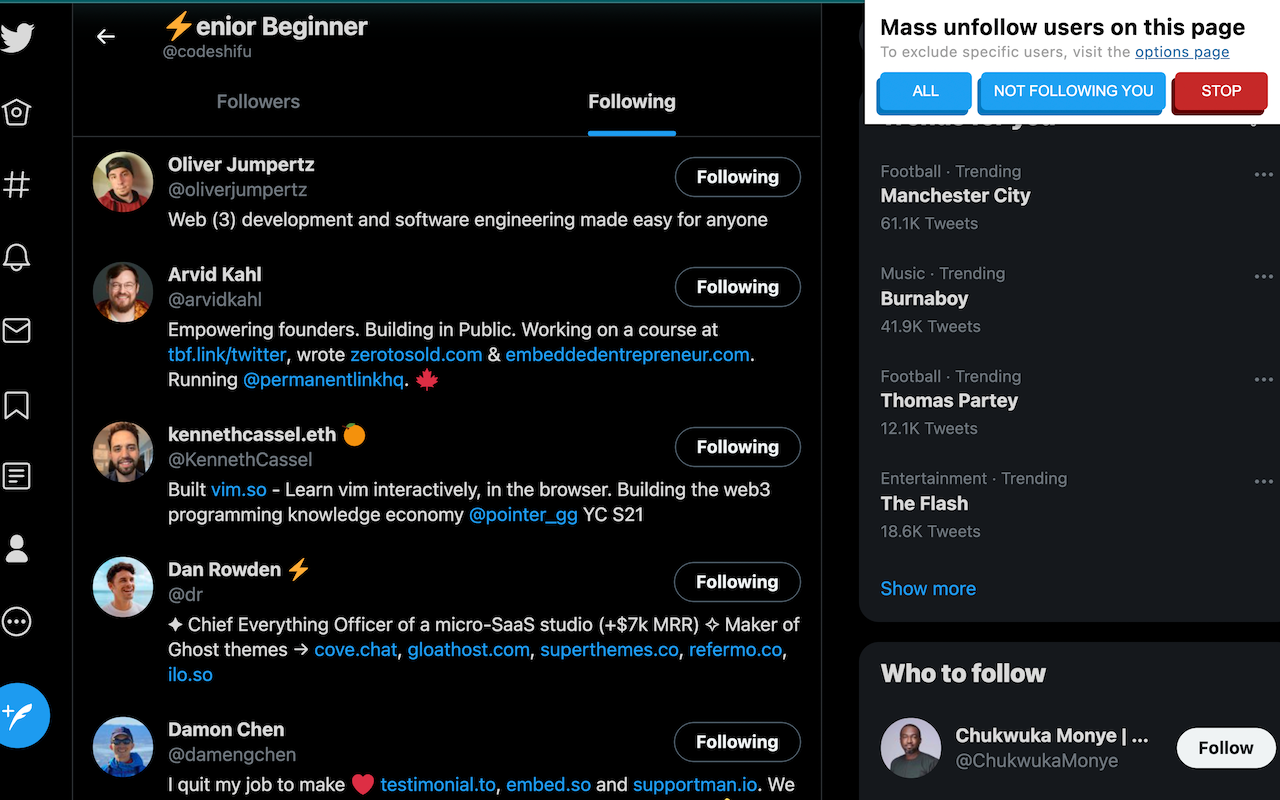Open the extension options page link
Viewport: 1280px width, 800px height.
point(1181,52)
